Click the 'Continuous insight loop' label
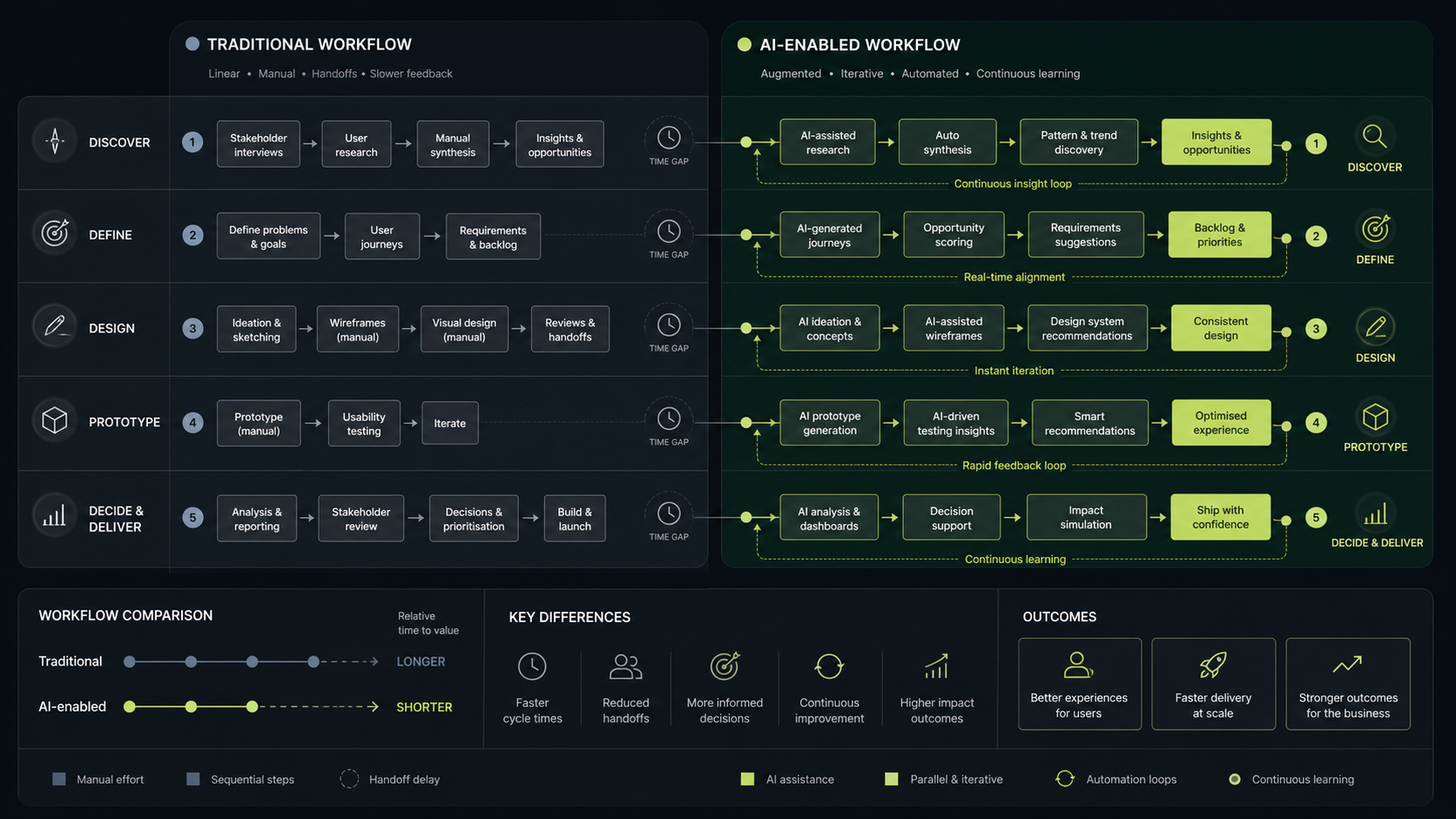 pos(1013,184)
